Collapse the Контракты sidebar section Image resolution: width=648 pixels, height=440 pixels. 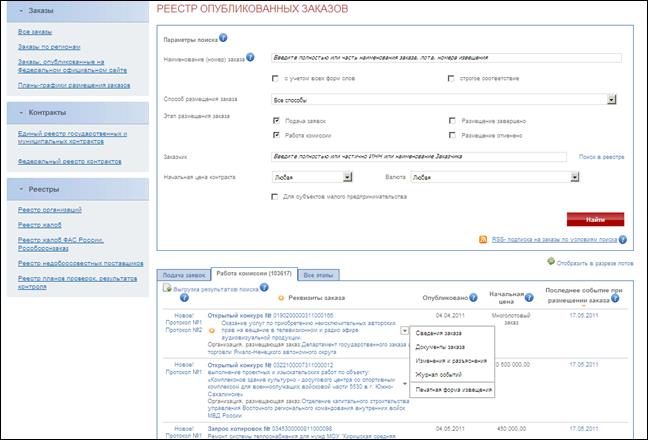[21, 112]
